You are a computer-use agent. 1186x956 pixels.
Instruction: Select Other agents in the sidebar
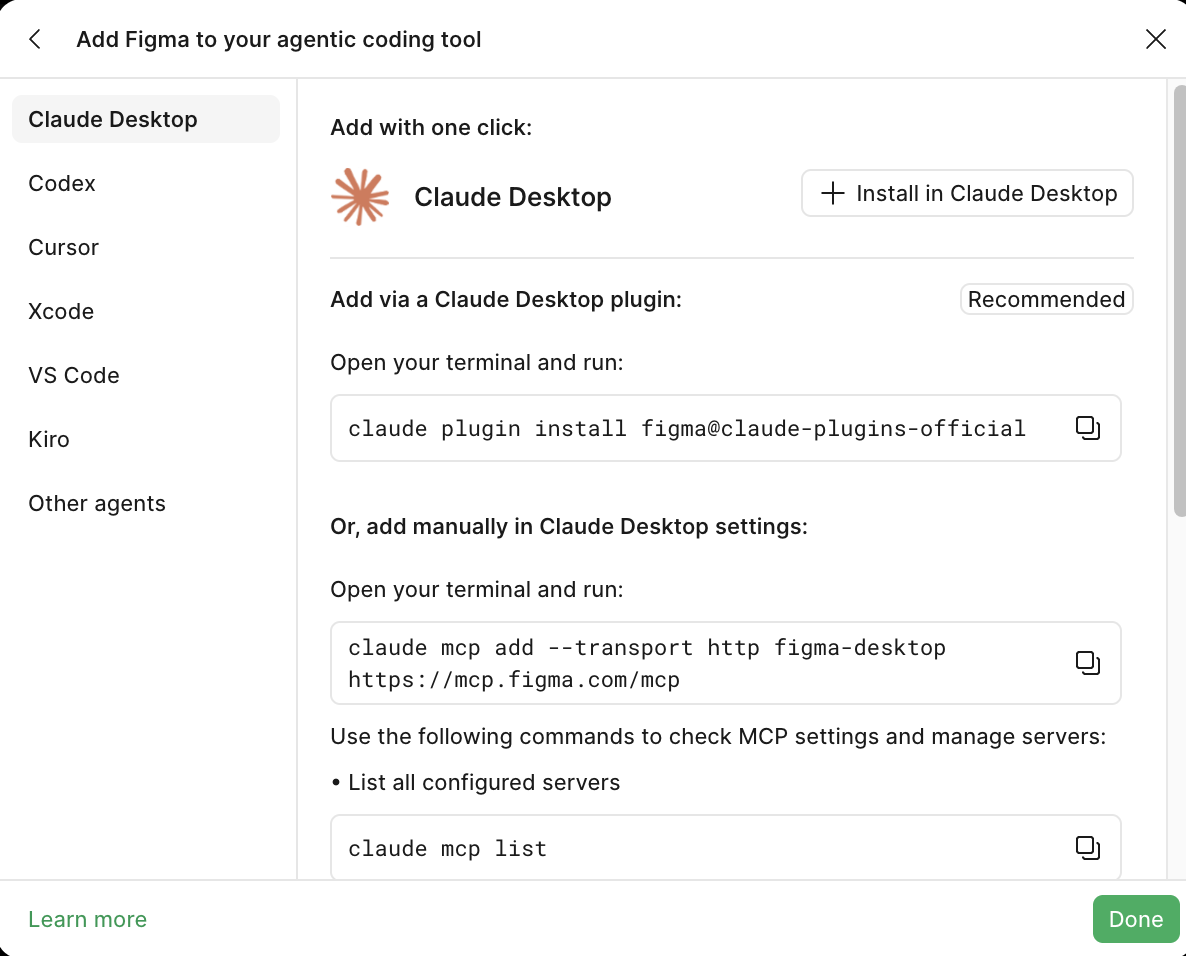97,503
